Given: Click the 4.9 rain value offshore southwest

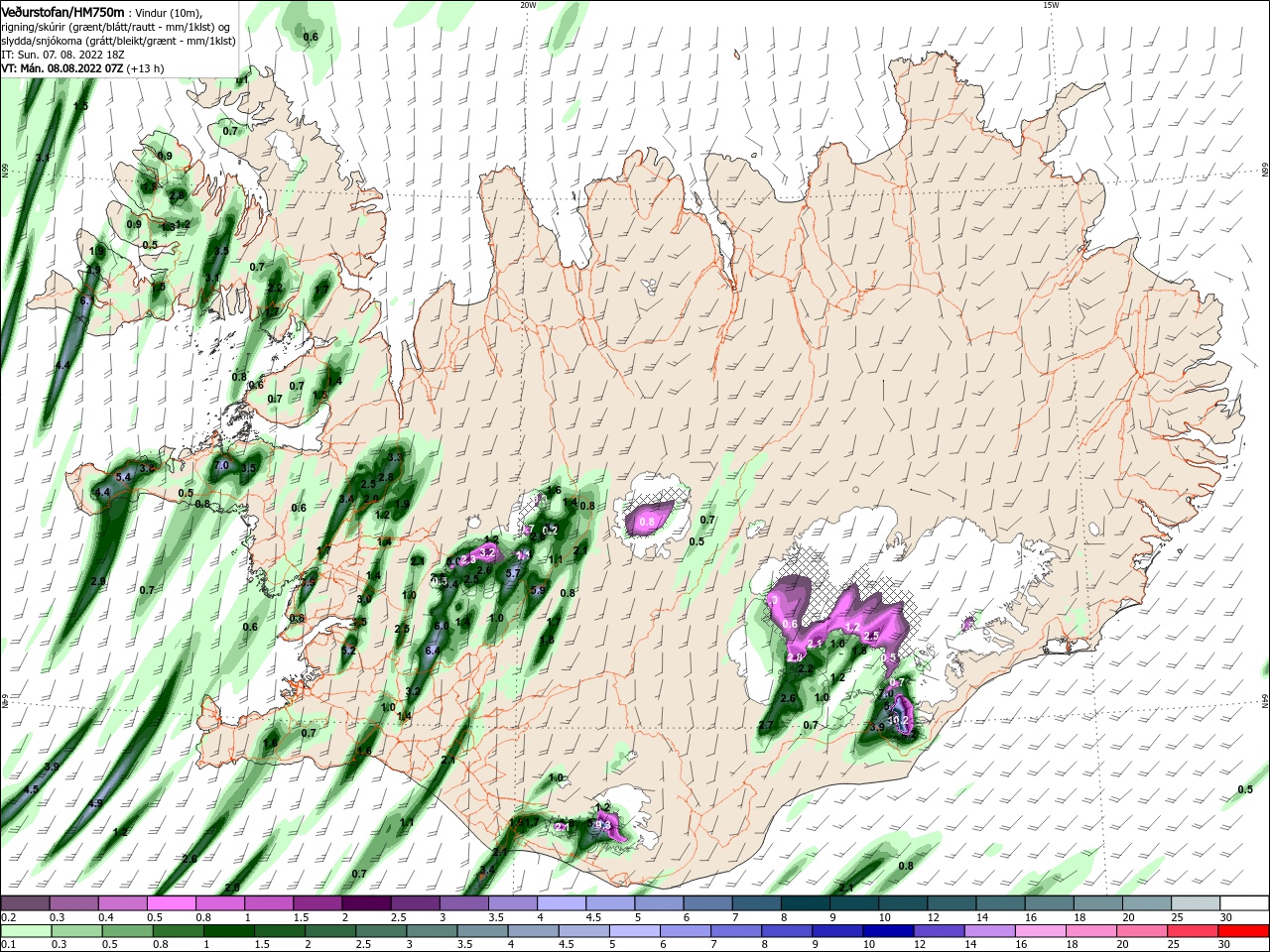Looking at the screenshot, I should pos(94,803).
